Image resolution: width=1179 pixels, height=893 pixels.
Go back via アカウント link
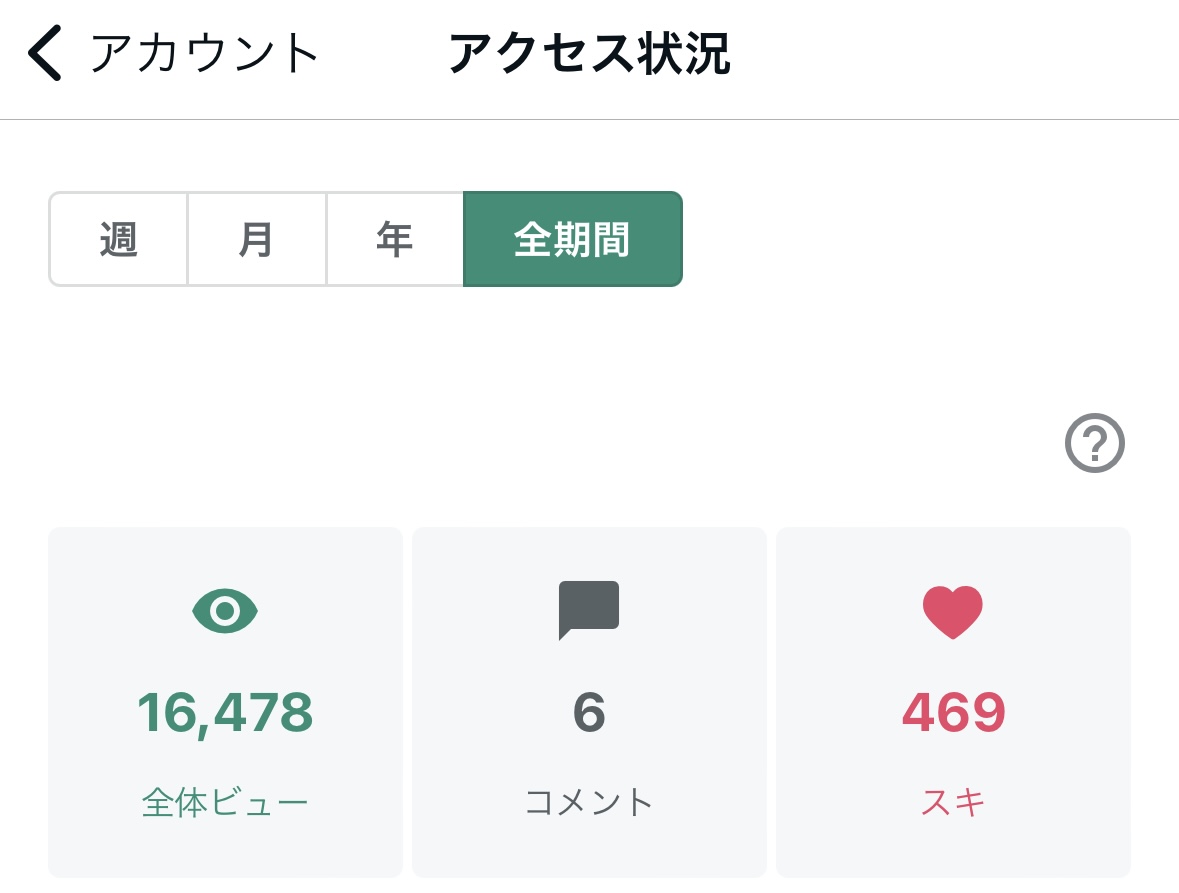coord(205,53)
